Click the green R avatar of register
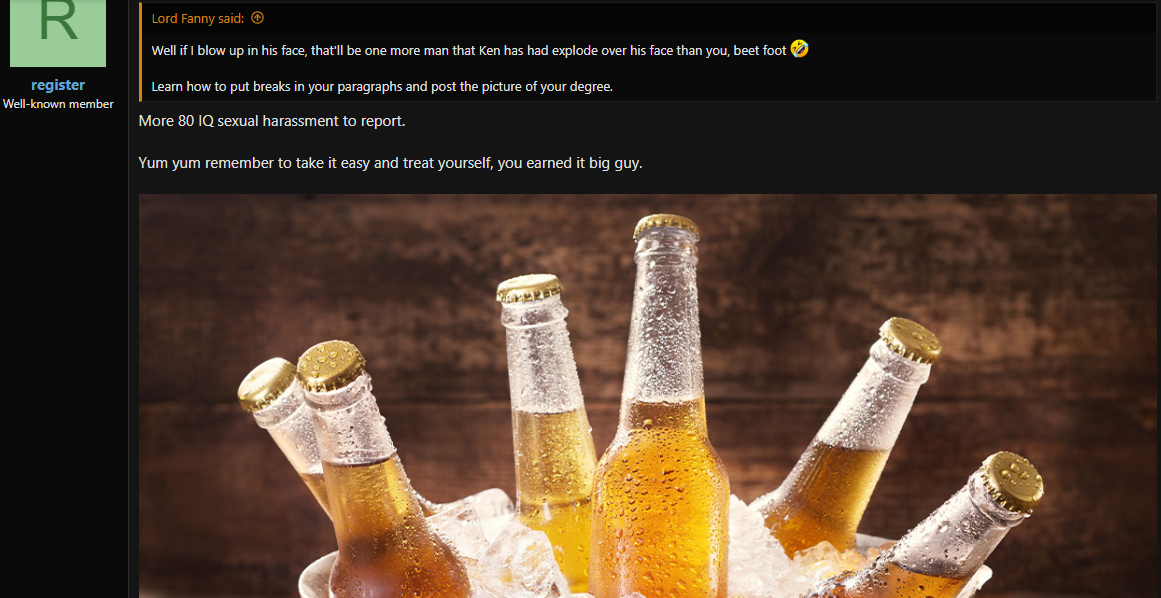1161x598 pixels. (x=58, y=33)
